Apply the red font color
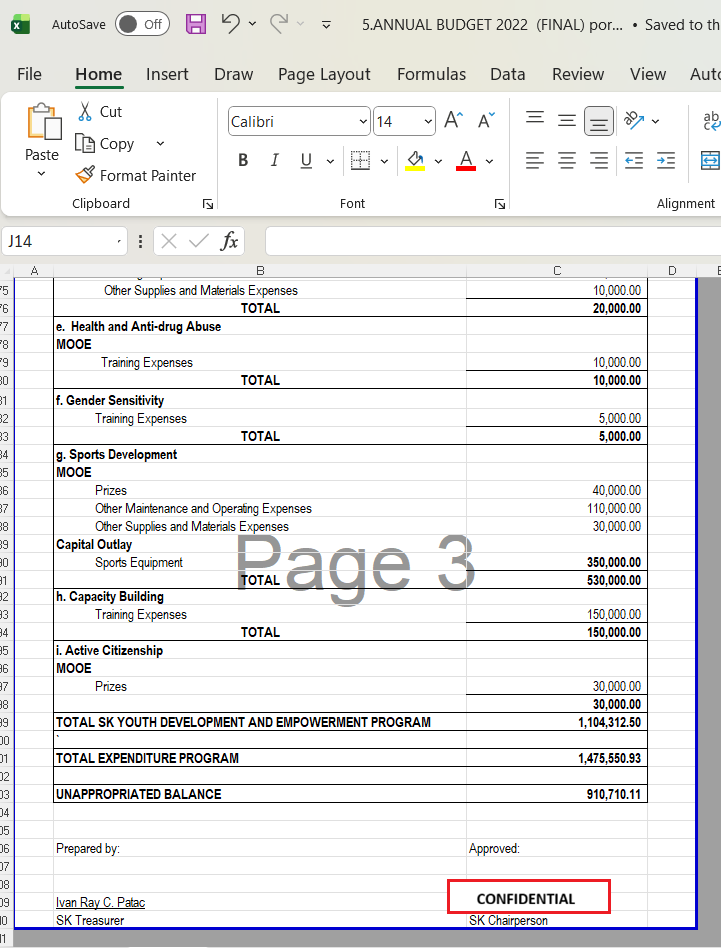 point(466,160)
